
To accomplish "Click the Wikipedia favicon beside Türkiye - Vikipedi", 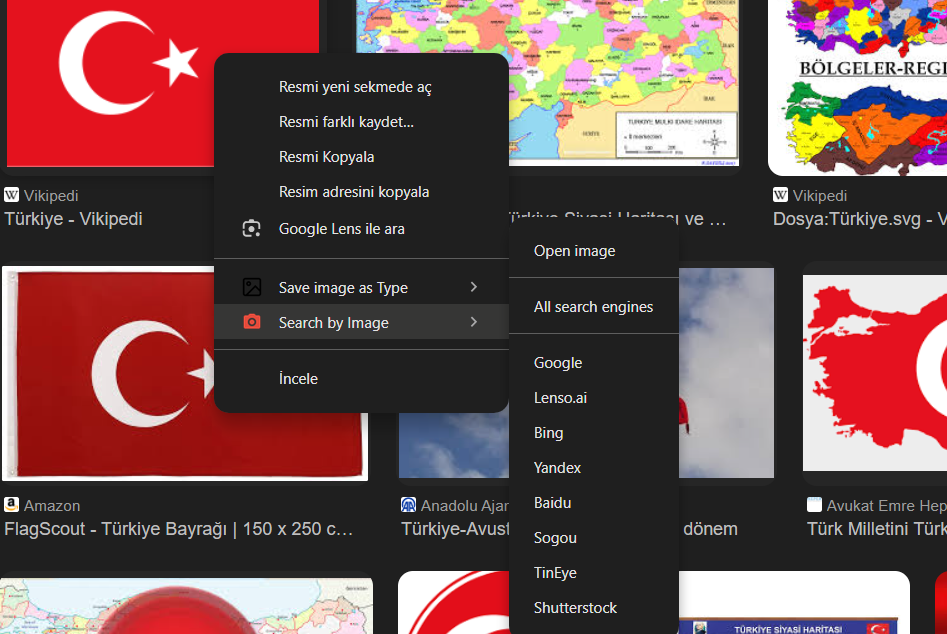I will (11, 195).
